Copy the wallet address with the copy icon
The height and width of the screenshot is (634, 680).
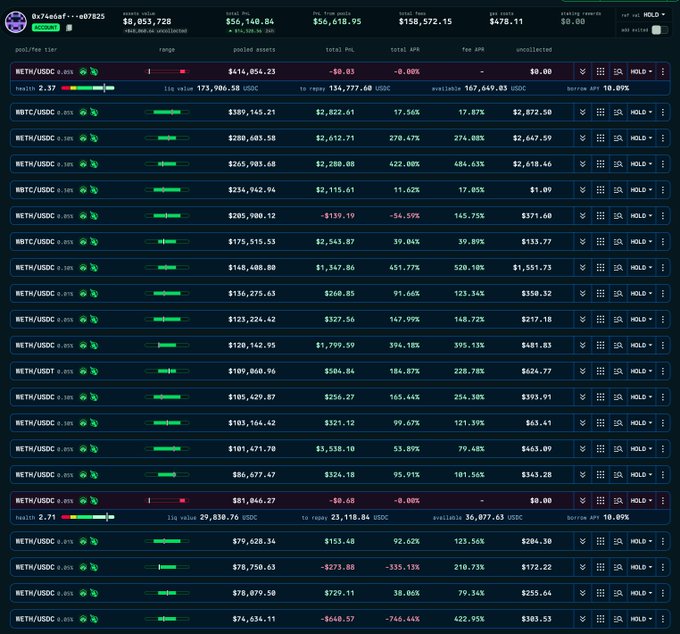(x=69, y=28)
